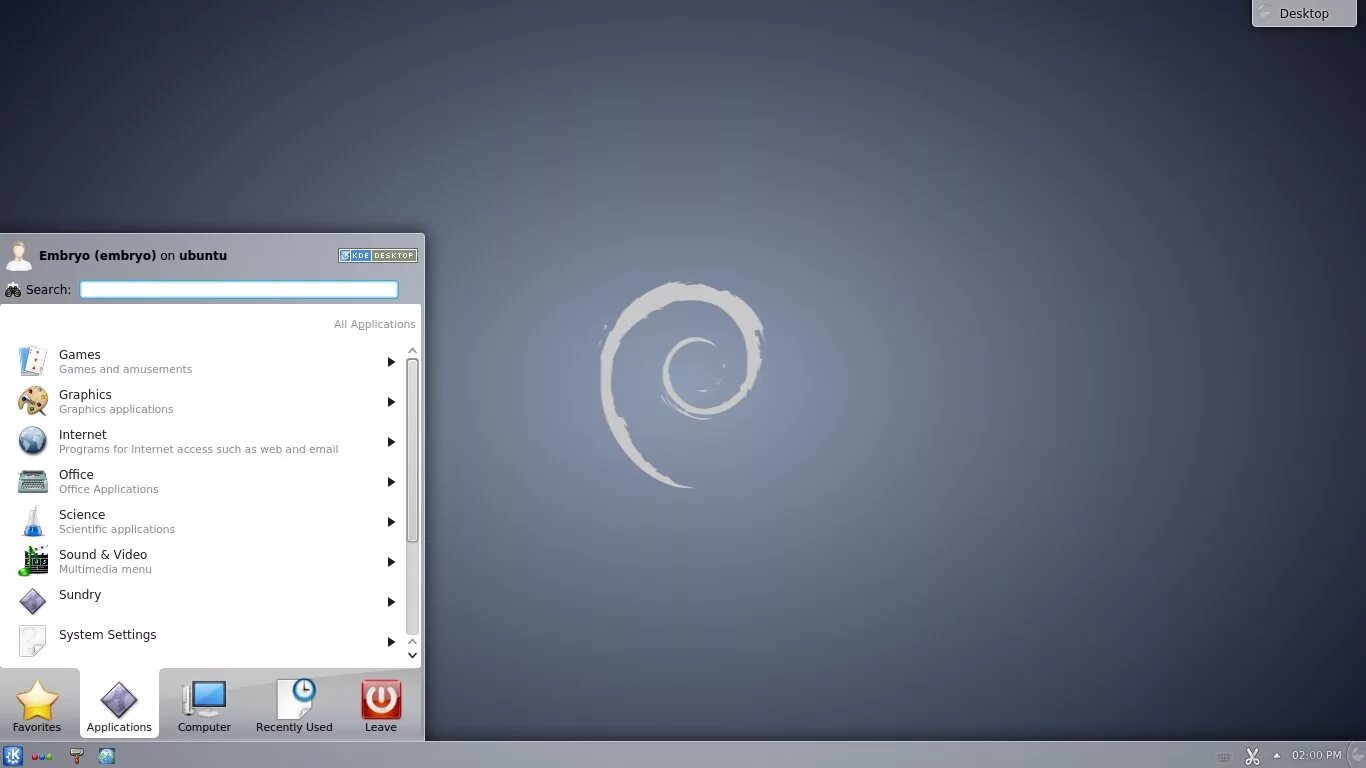Open Games category label
Screen dimensions: 1366x768
pos(80,354)
